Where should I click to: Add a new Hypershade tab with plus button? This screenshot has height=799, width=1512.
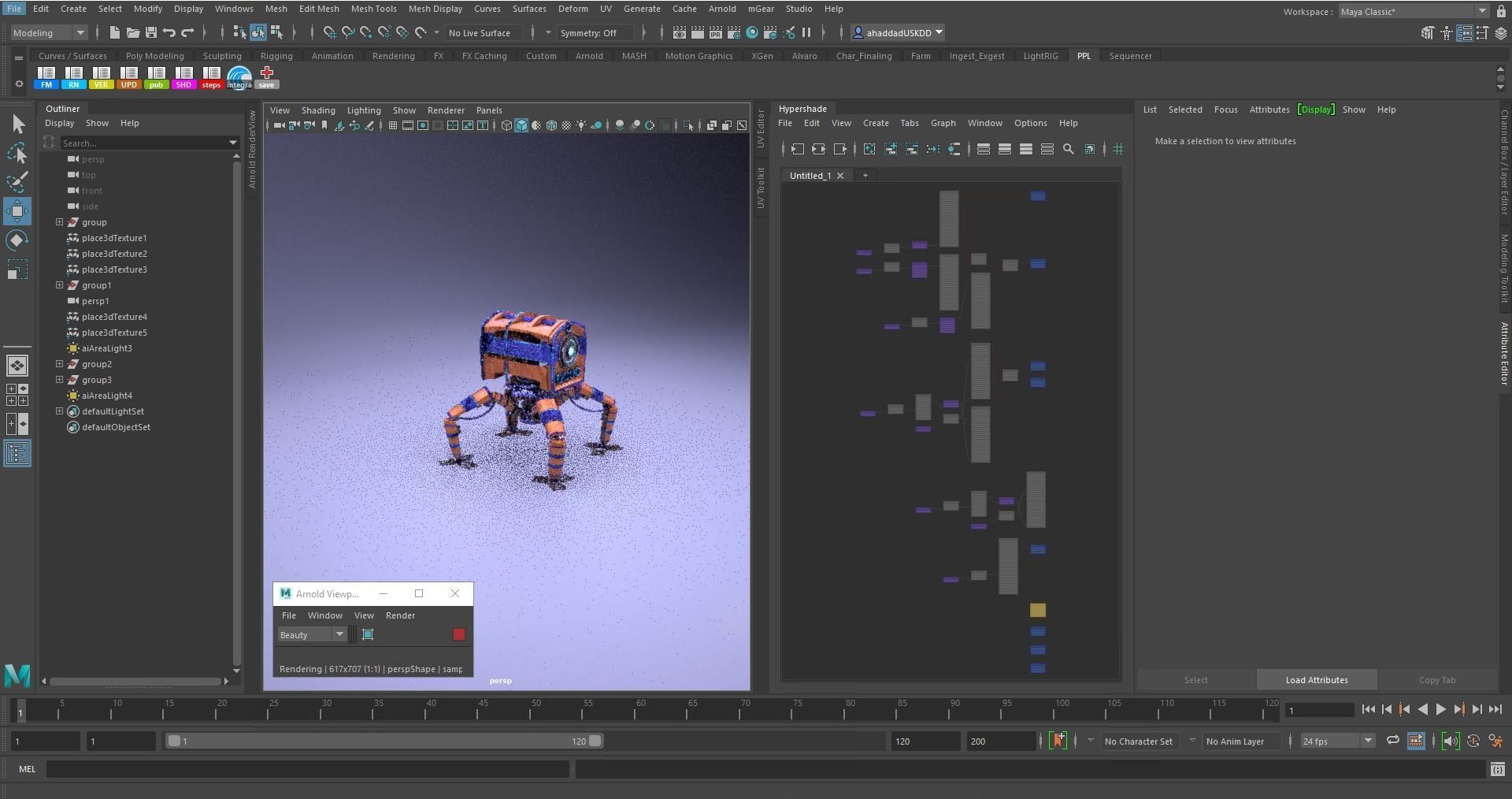click(865, 176)
